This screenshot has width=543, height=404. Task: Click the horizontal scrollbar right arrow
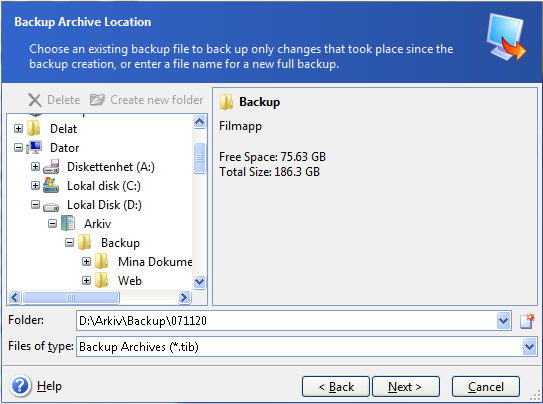(185, 297)
